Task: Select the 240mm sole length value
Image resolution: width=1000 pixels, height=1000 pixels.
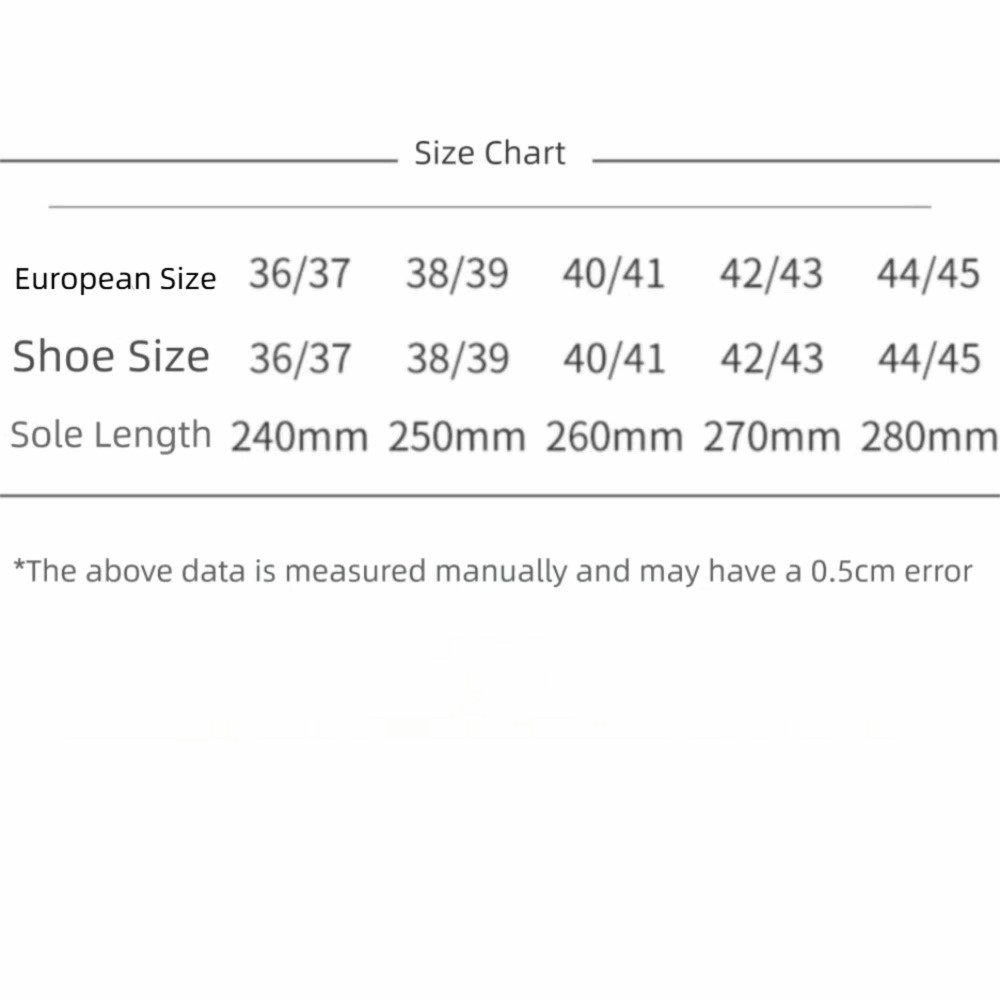Action: 299,437
